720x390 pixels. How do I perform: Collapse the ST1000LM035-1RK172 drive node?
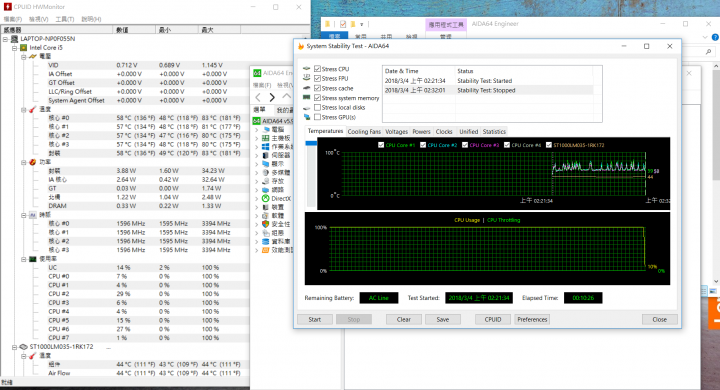pyautogui.click(x=15, y=347)
